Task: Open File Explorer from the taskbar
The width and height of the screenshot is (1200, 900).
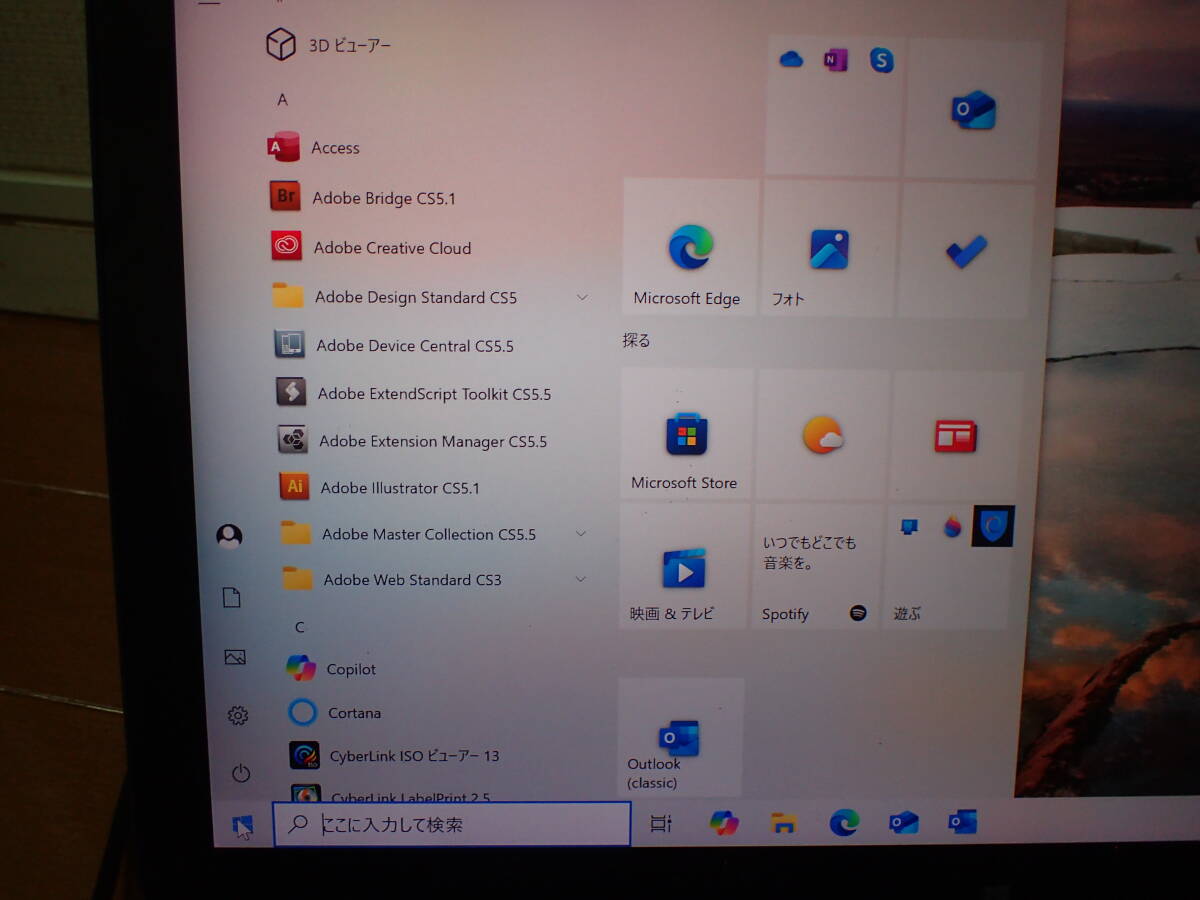Action: [784, 823]
